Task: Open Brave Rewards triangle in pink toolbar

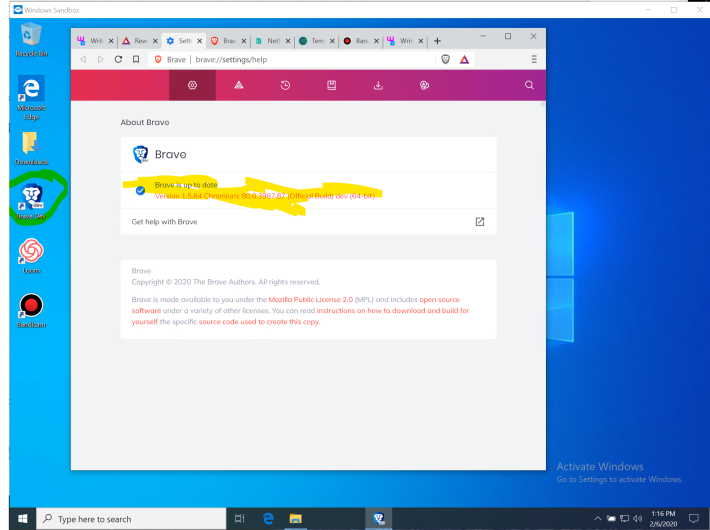Action: click(x=239, y=85)
